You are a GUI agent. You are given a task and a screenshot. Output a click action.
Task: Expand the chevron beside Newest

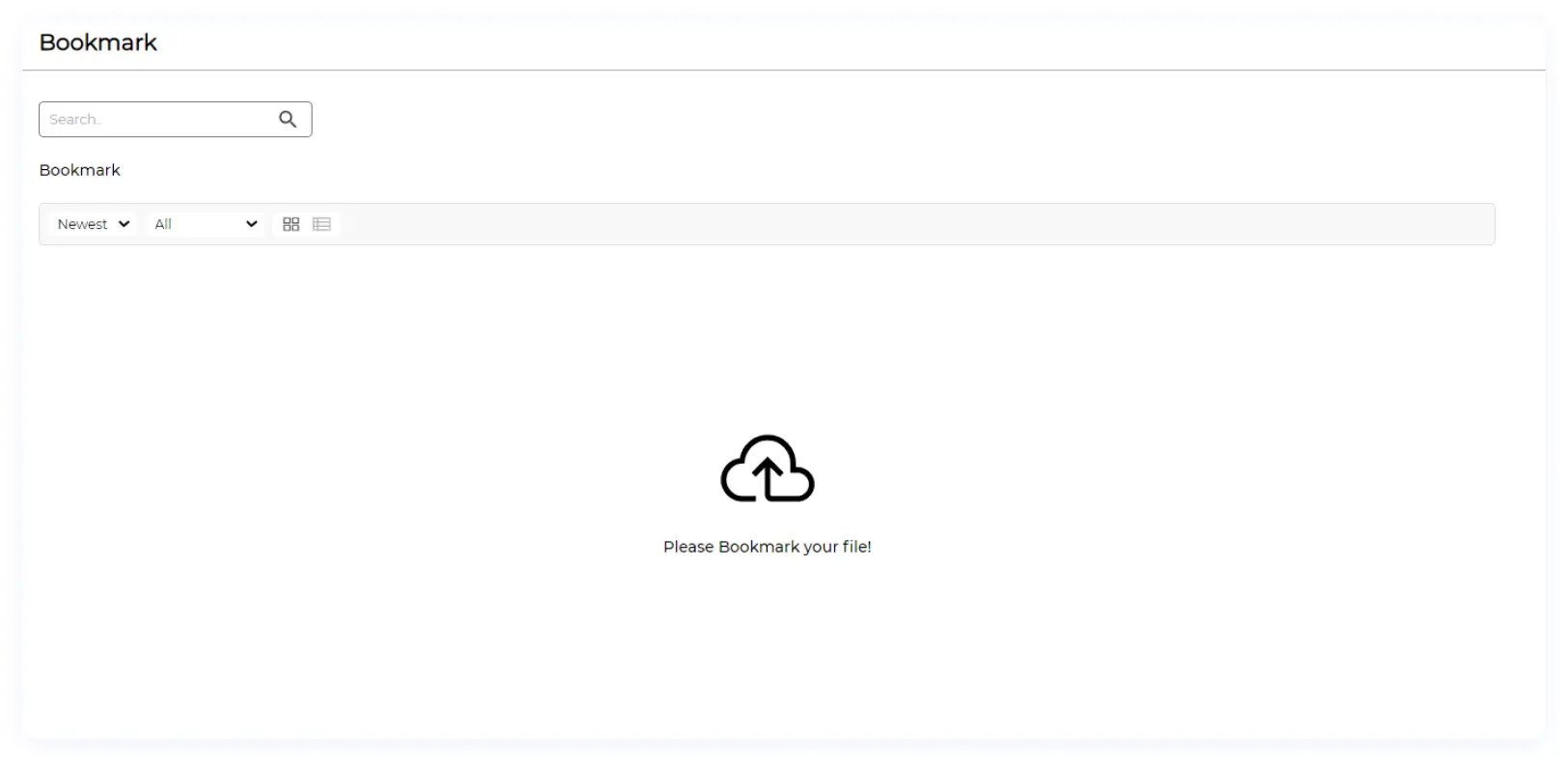pyautogui.click(x=124, y=224)
